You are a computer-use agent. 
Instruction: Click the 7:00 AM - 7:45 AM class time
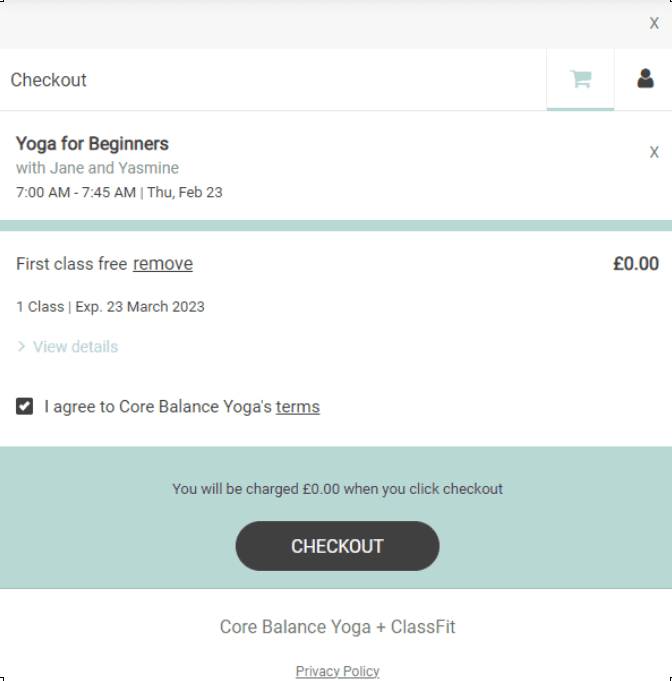point(76,192)
